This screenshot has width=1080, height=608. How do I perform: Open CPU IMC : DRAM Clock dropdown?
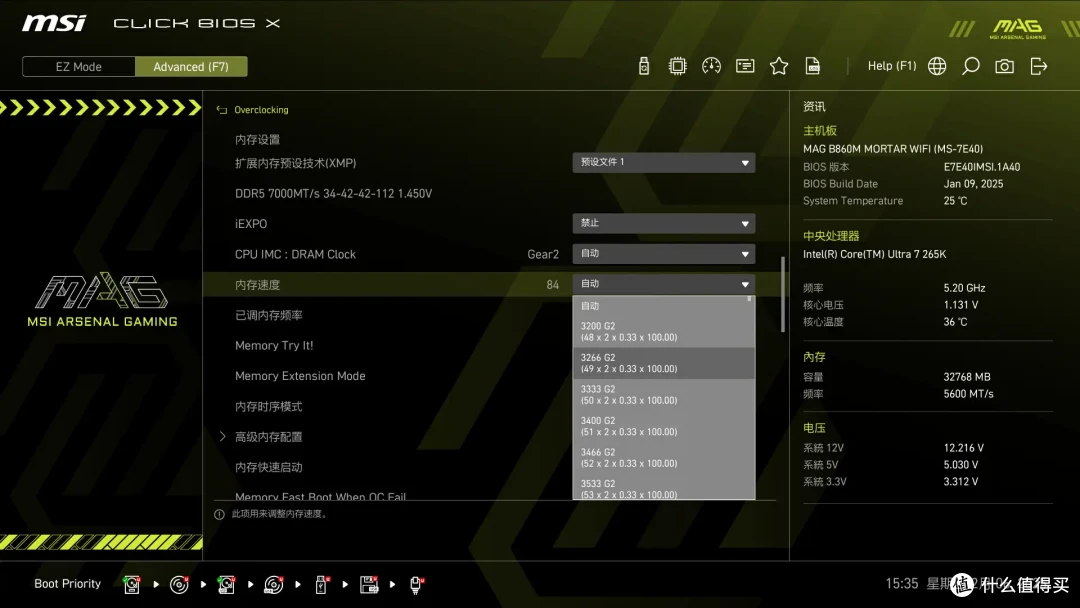[663, 253]
